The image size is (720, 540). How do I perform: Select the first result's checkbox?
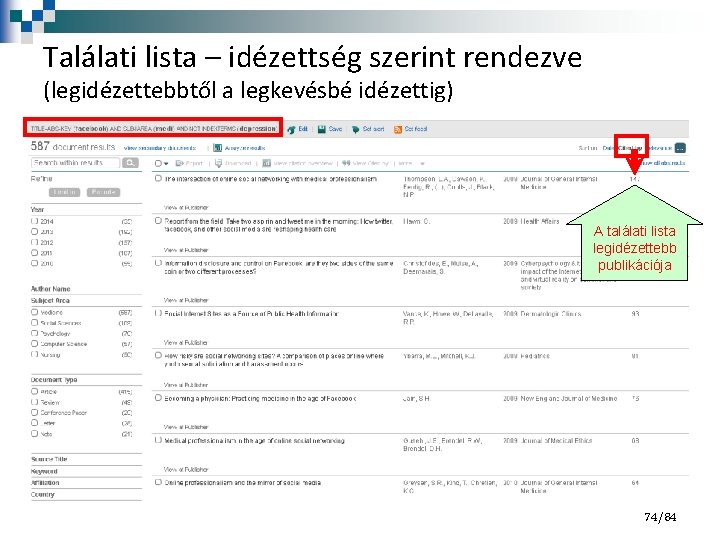tap(158, 178)
